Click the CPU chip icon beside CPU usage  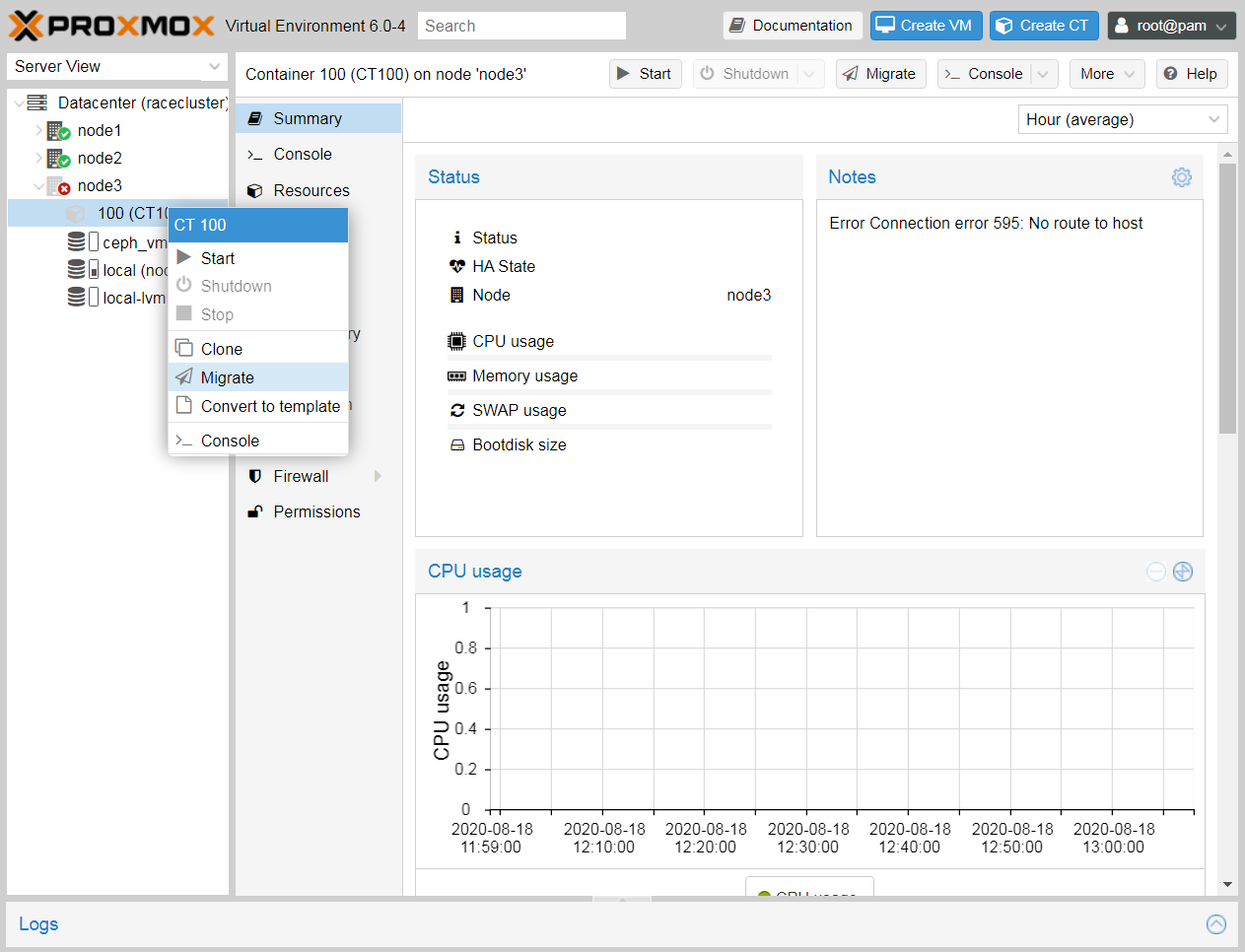[456, 341]
